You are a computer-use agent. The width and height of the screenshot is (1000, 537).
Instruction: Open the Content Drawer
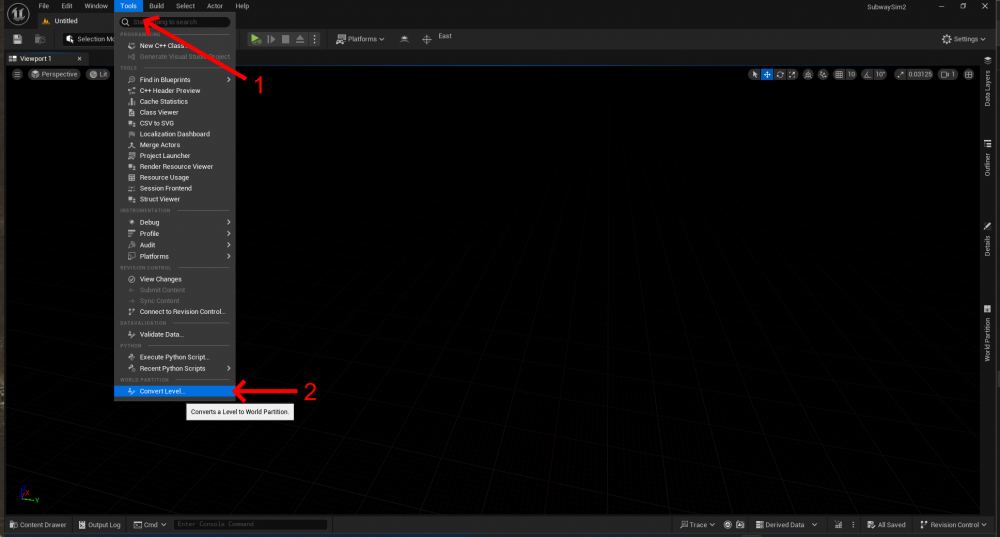tap(38, 524)
